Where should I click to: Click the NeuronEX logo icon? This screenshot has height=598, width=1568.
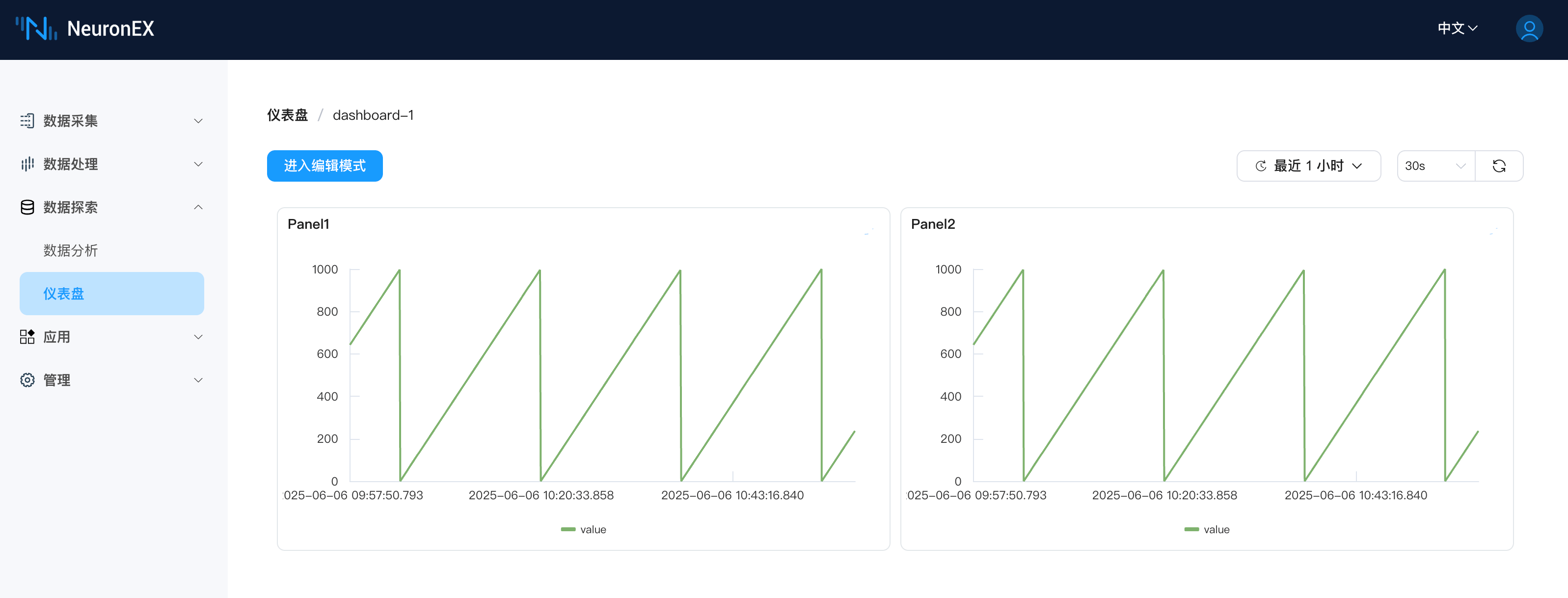coord(36,28)
